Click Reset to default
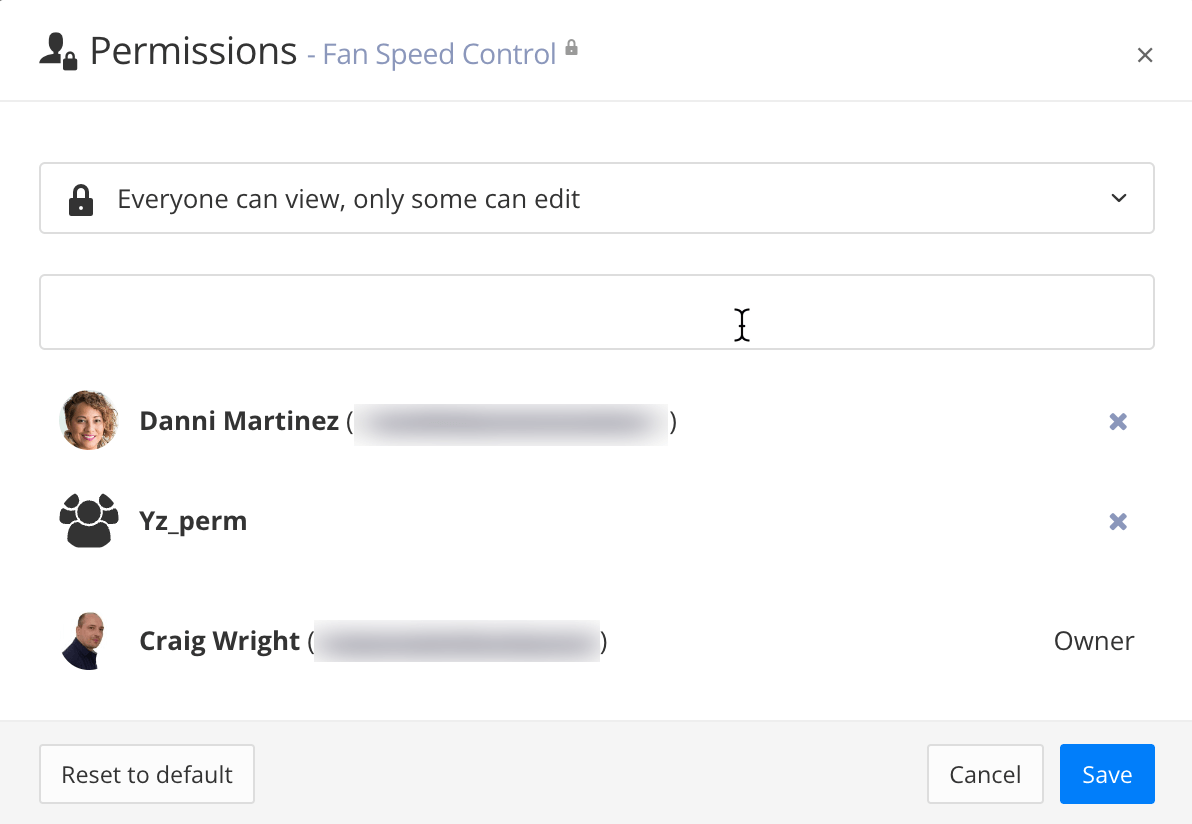Image resolution: width=1192 pixels, height=824 pixels. (x=146, y=774)
